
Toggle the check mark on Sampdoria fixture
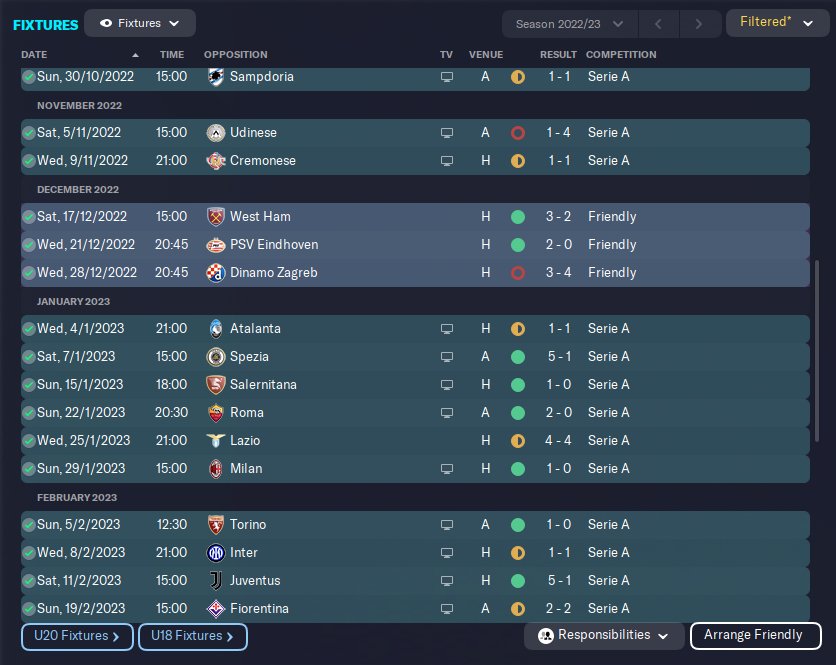[x=28, y=76]
